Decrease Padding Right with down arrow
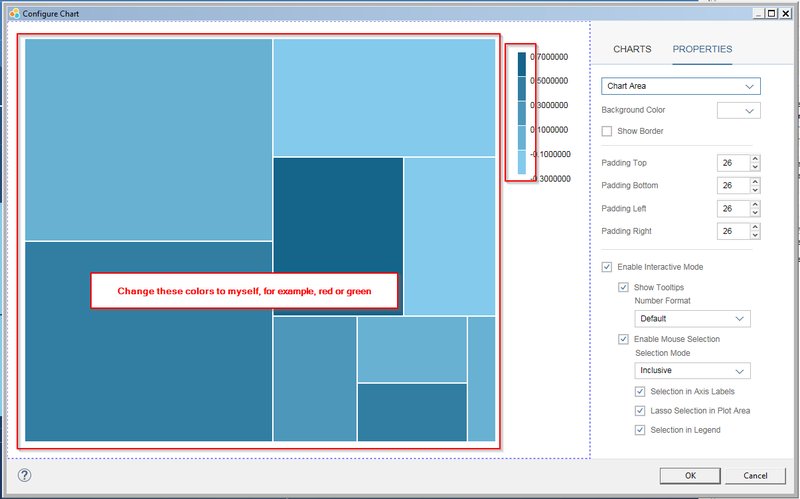 tap(755, 235)
